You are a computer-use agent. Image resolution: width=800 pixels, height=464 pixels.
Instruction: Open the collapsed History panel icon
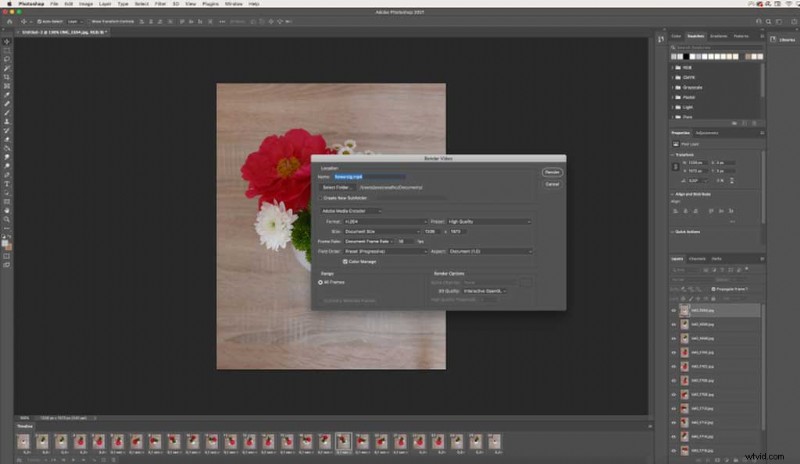[x=661, y=39]
